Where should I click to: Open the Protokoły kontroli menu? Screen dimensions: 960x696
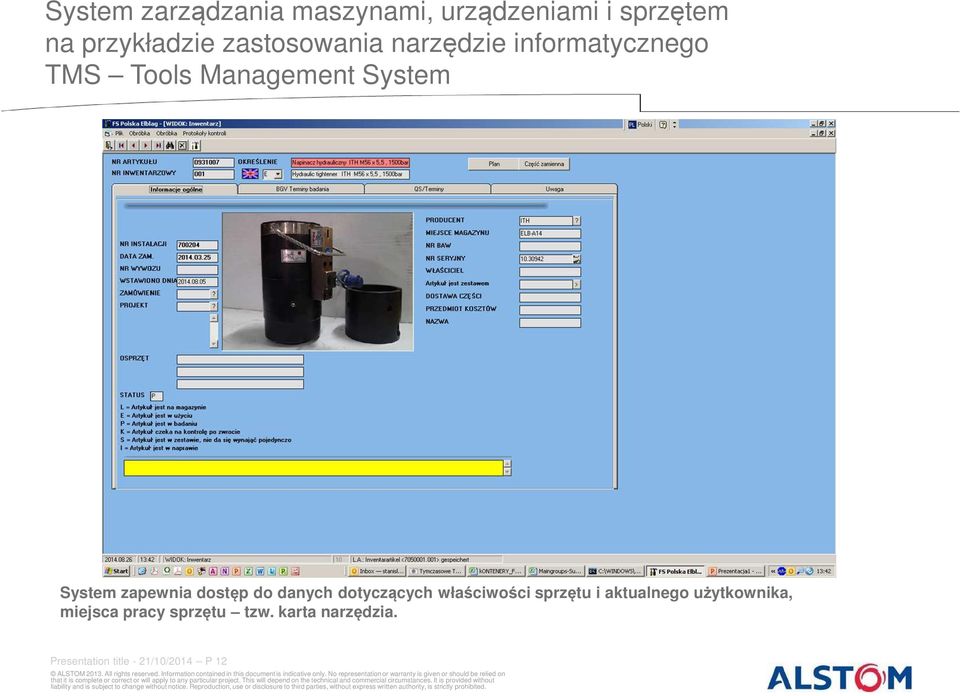coord(204,133)
